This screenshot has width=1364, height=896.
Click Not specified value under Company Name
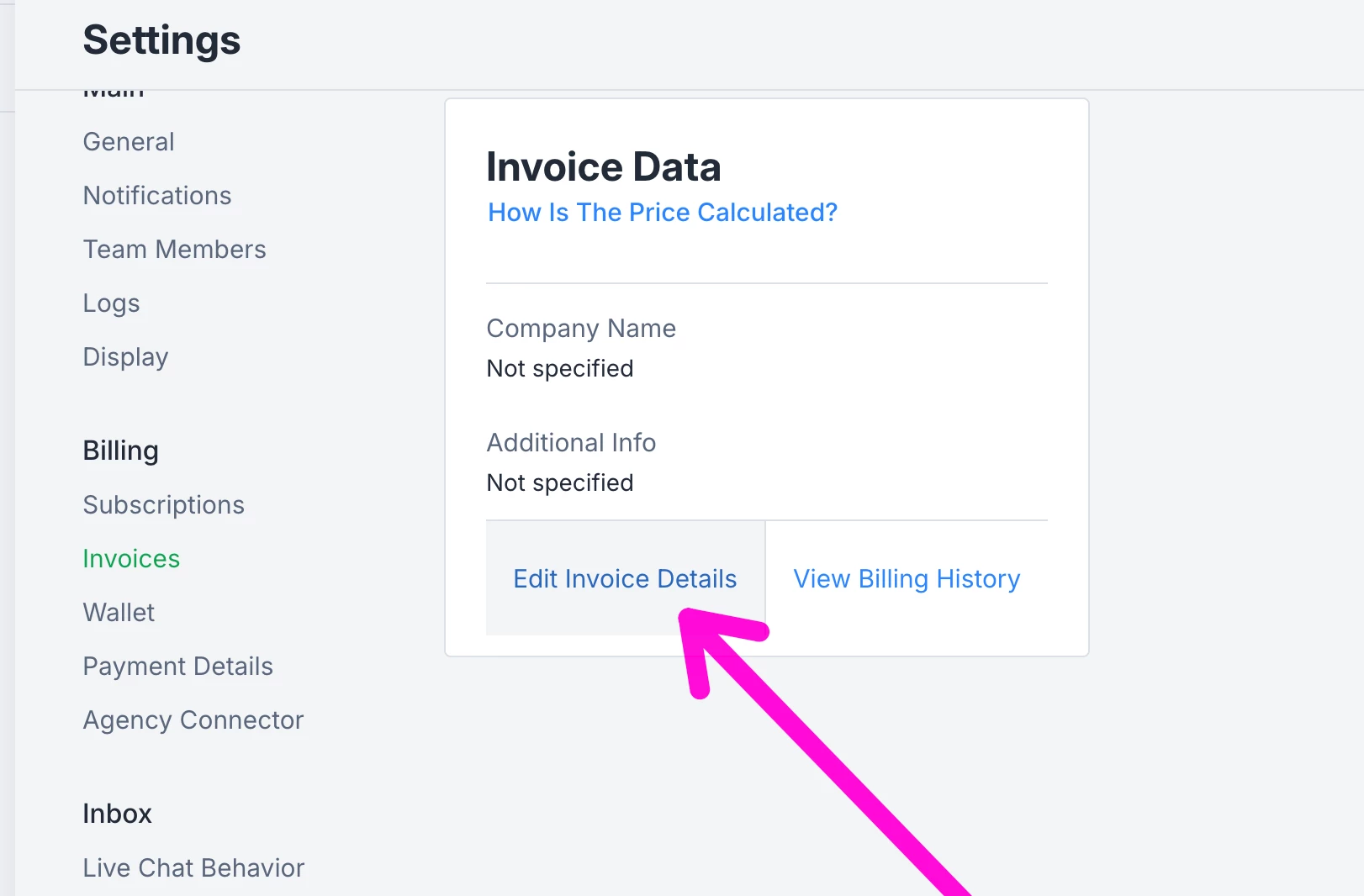pyautogui.click(x=560, y=369)
